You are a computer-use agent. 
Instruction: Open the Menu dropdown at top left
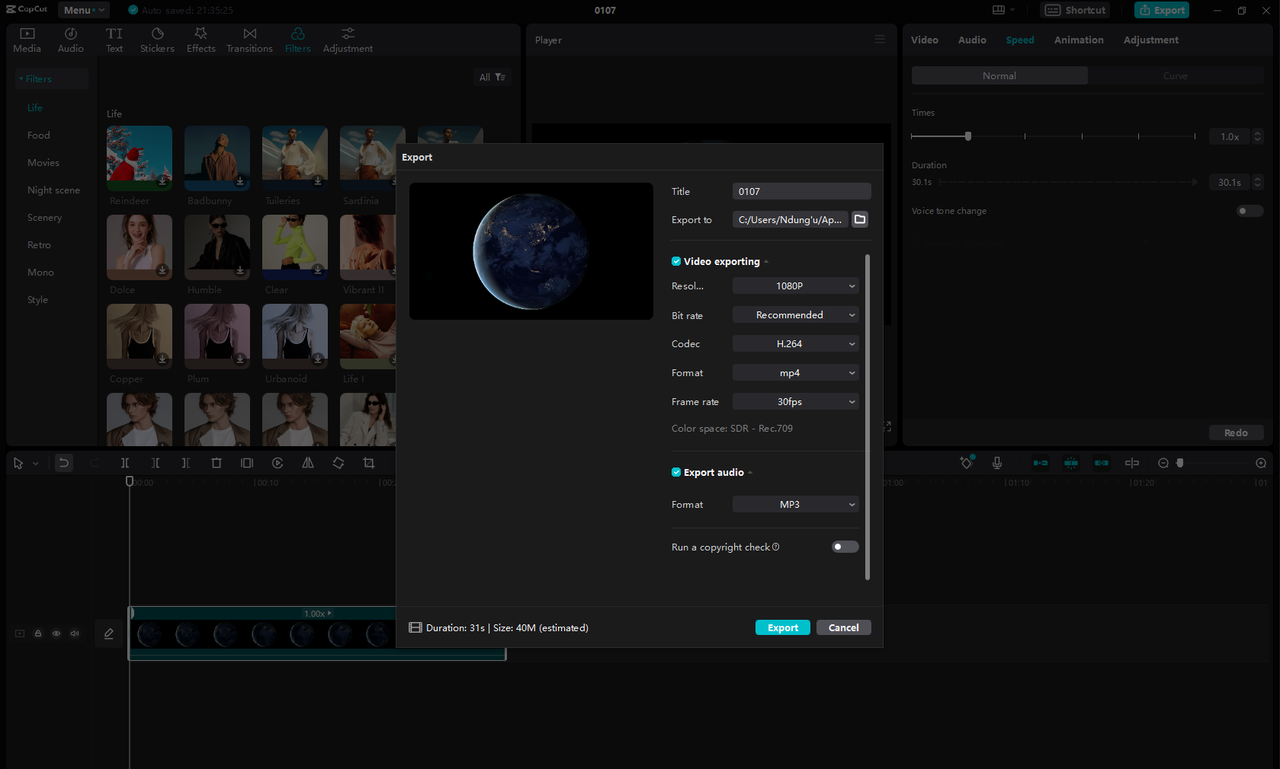click(x=83, y=10)
